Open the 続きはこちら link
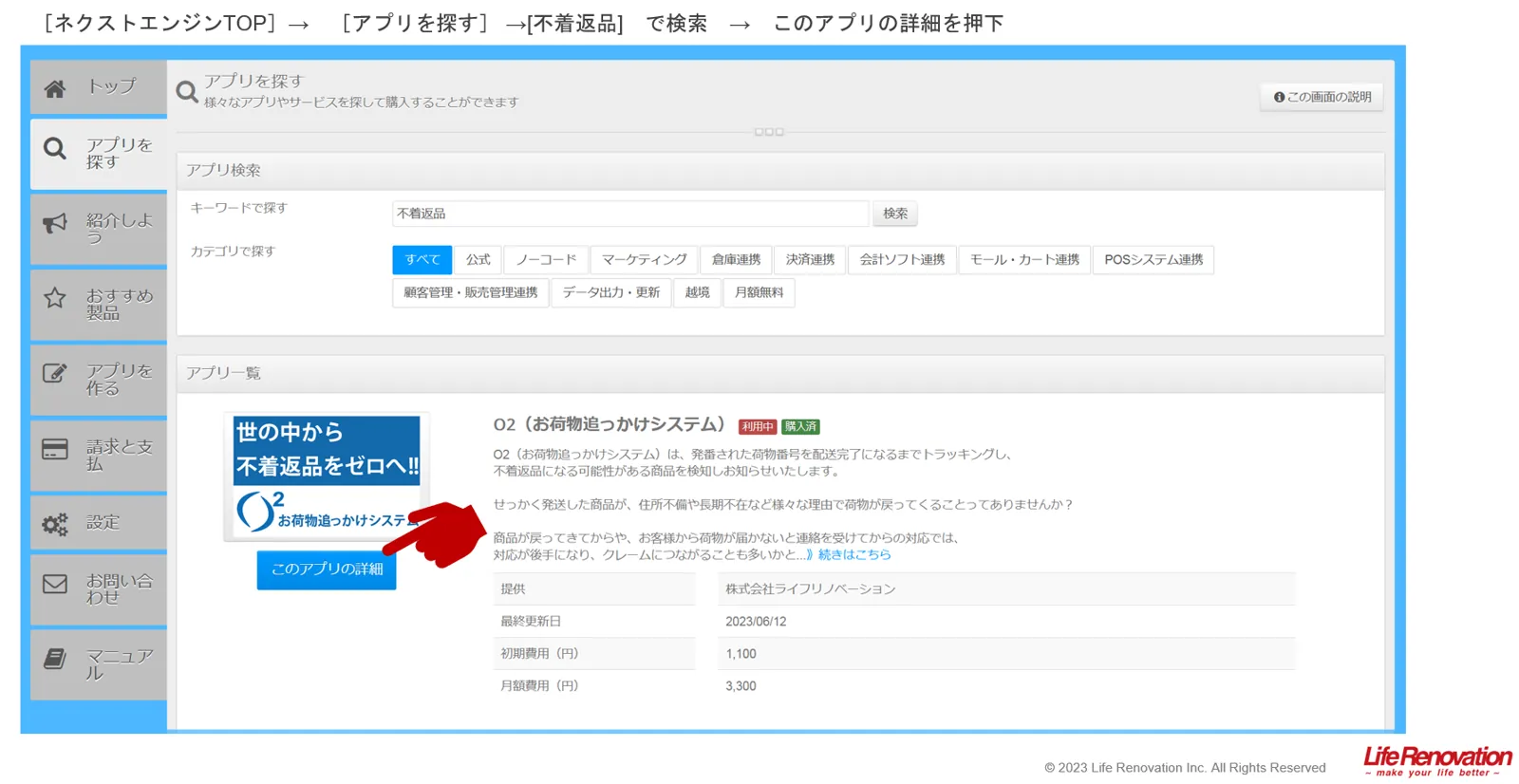 854,554
